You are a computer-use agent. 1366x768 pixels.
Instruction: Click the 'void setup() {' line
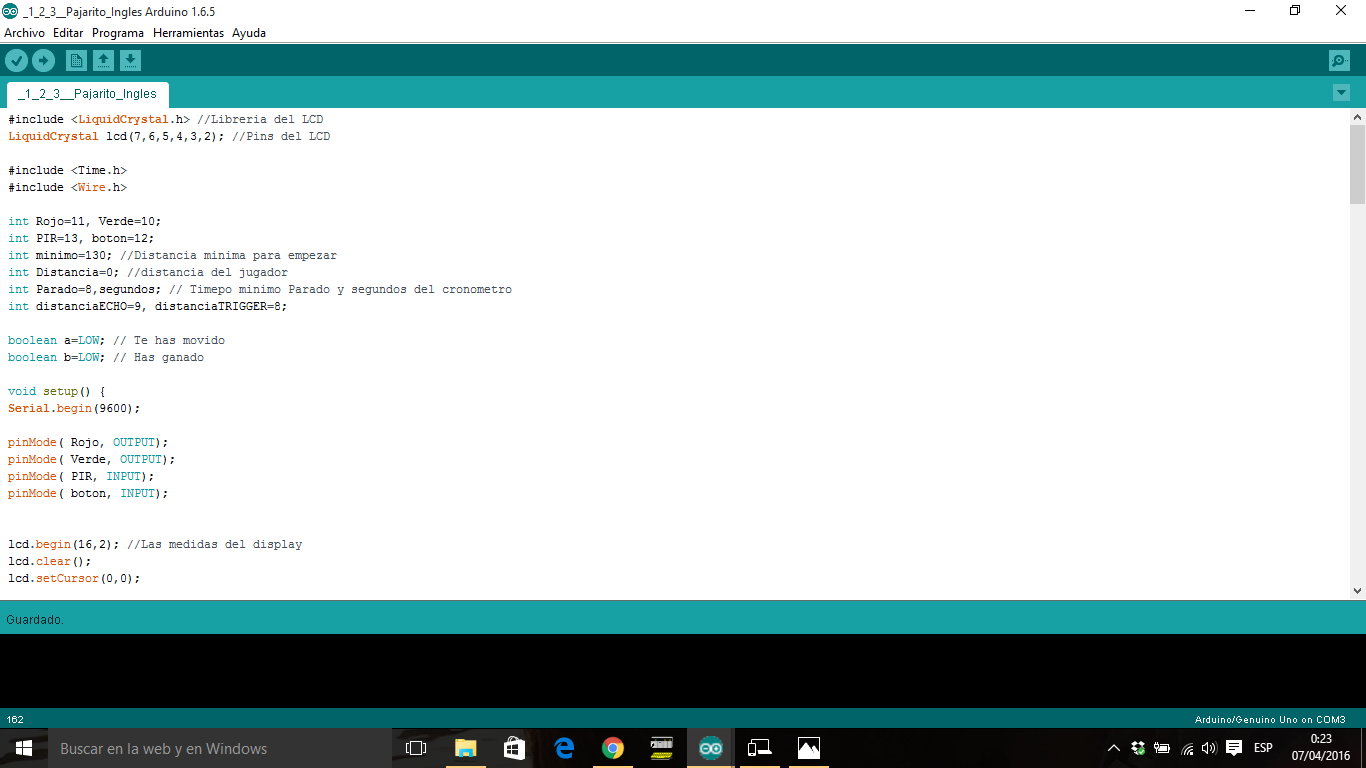(x=57, y=391)
